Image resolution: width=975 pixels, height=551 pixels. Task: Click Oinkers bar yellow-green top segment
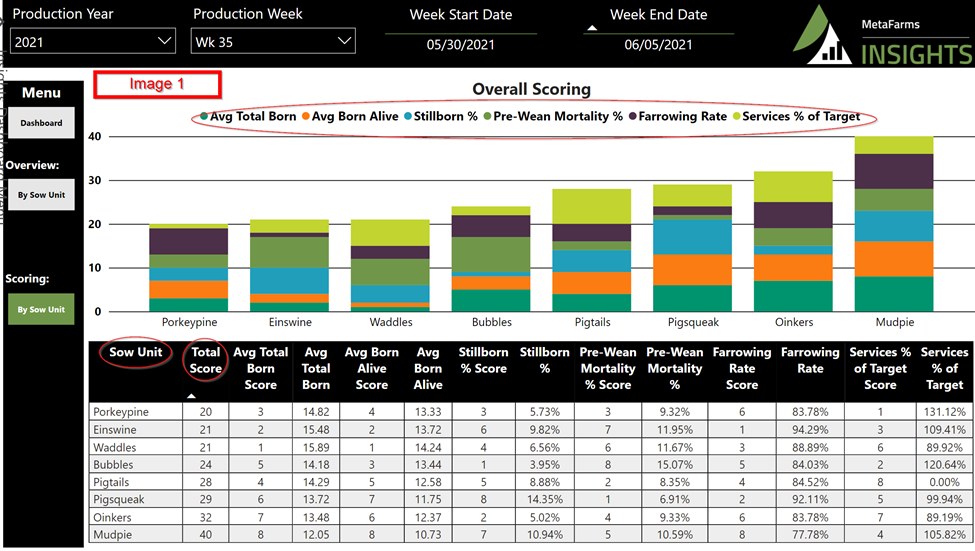[x=793, y=187]
